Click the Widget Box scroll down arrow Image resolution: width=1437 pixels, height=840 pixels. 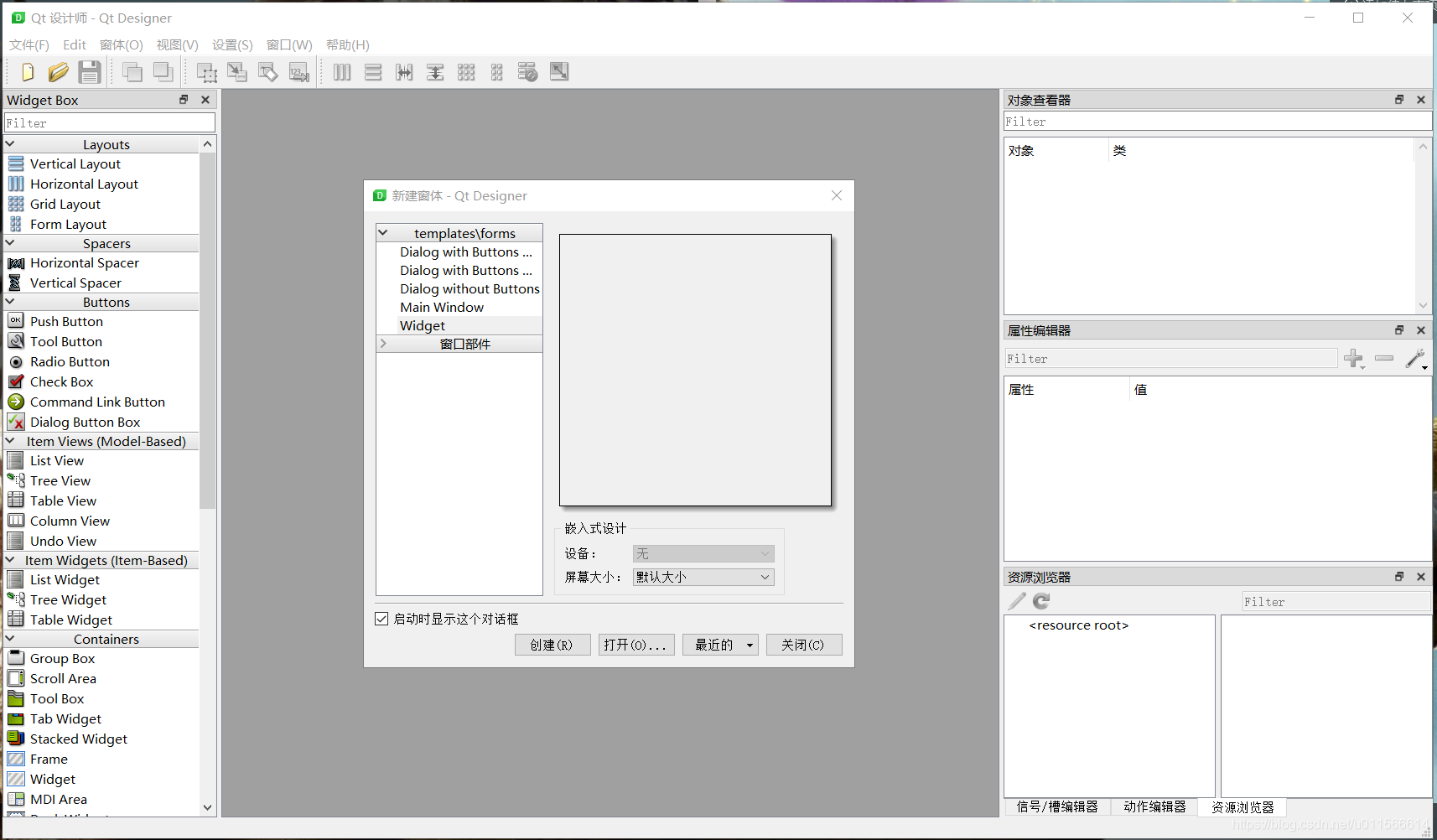click(x=208, y=808)
